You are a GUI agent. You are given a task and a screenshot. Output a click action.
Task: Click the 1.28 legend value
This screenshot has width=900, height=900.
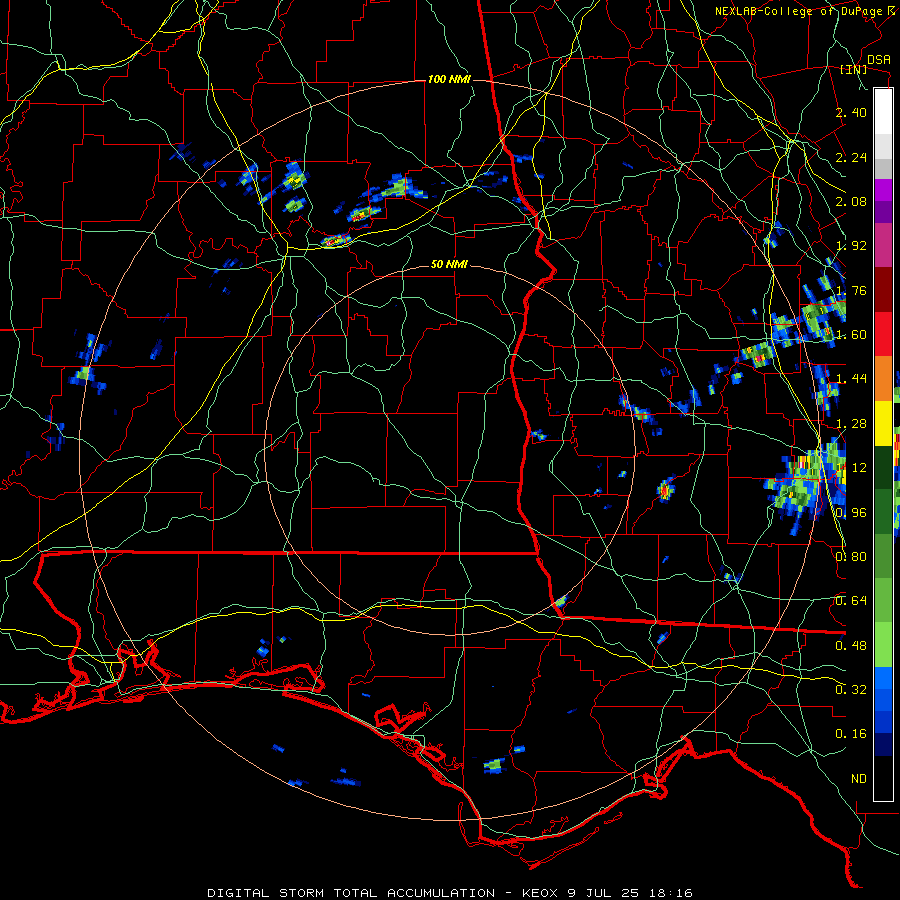(x=851, y=424)
